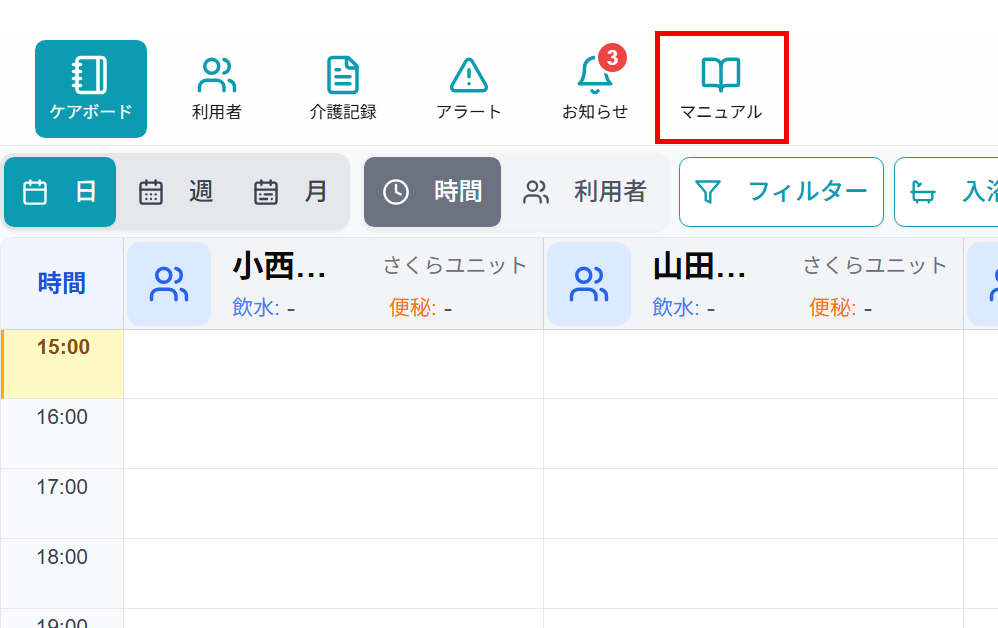Viewport: 998px width, 628px height.
Task: Switch to 日 day view
Action: (x=61, y=192)
